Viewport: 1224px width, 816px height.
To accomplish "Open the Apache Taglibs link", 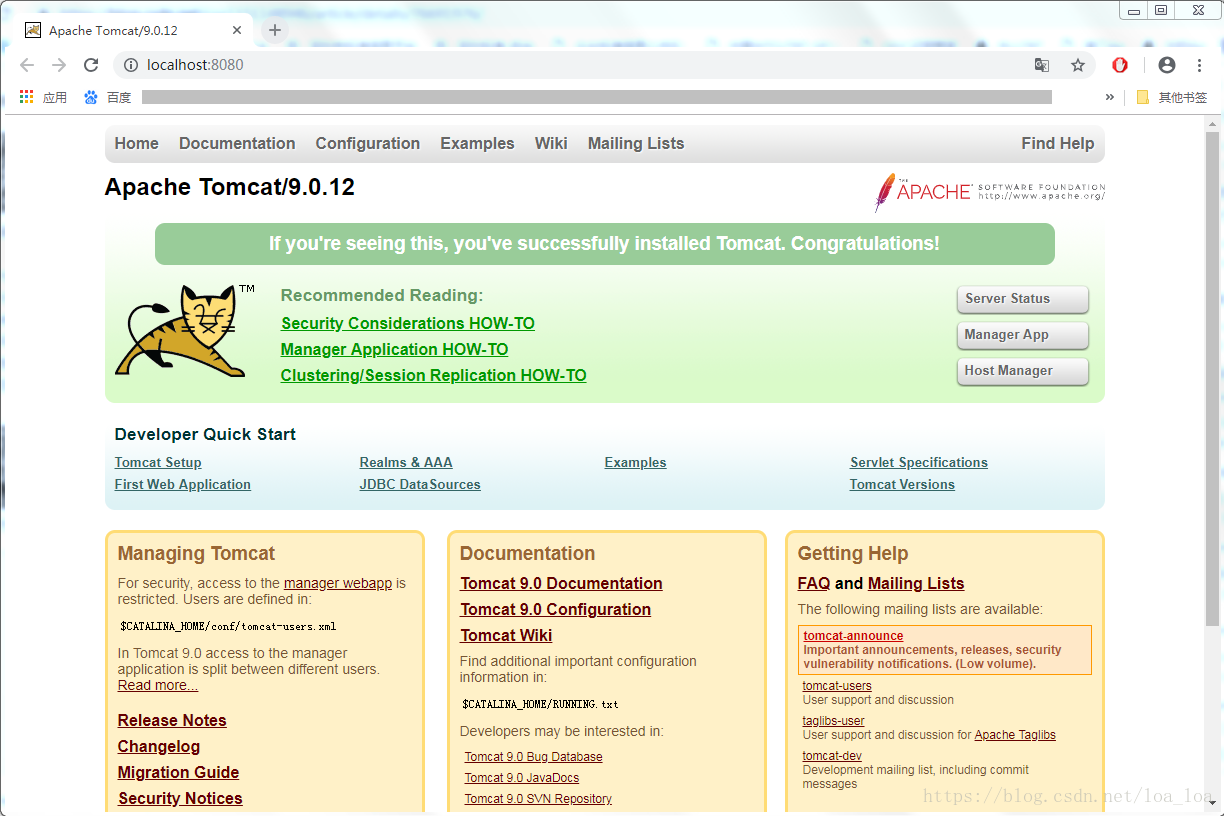I will point(1015,735).
